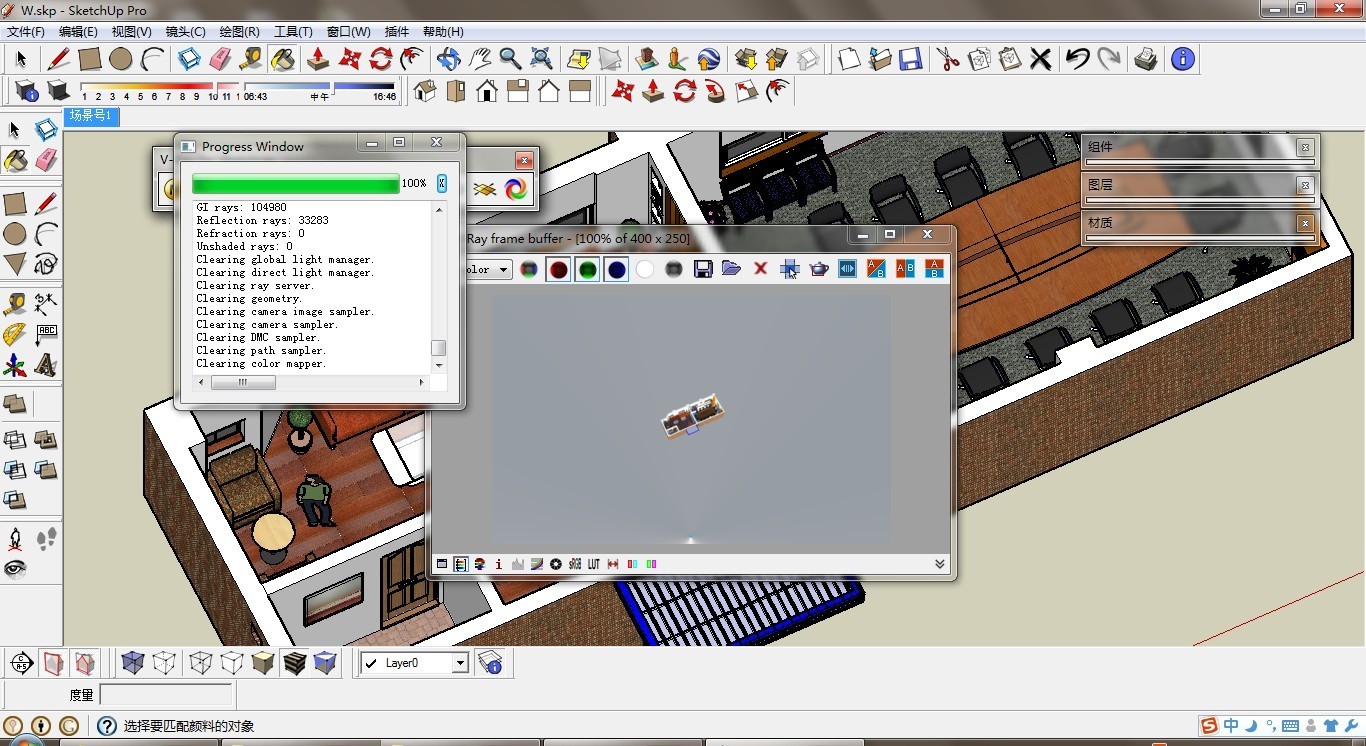Open the Layer0 layer dropdown
The height and width of the screenshot is (746, 1366).
coord(461,663)
